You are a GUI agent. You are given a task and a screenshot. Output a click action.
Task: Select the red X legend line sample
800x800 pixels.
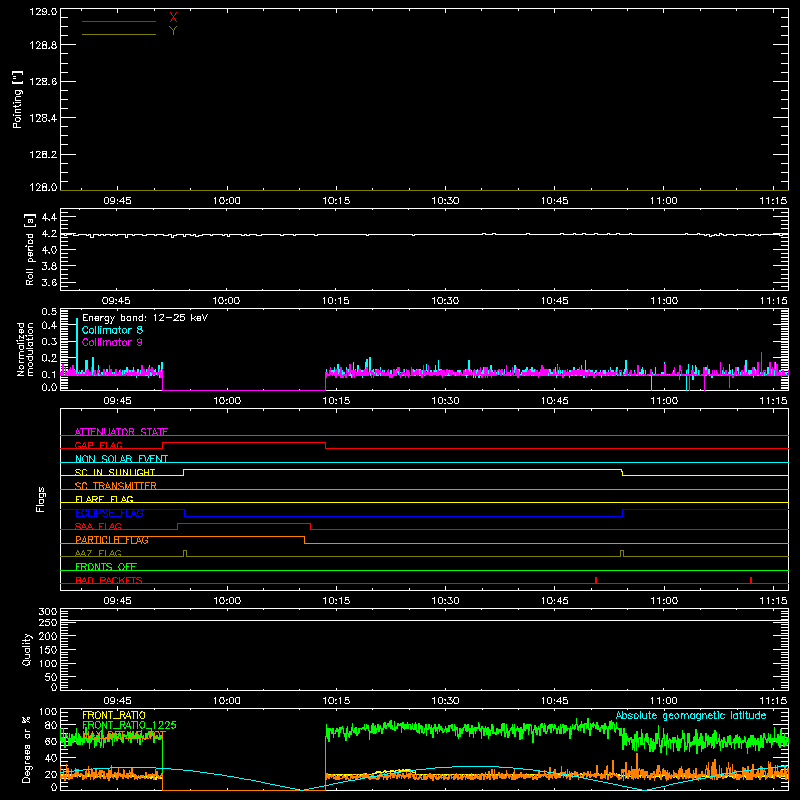pyautogui.click(x=119, y=21)
